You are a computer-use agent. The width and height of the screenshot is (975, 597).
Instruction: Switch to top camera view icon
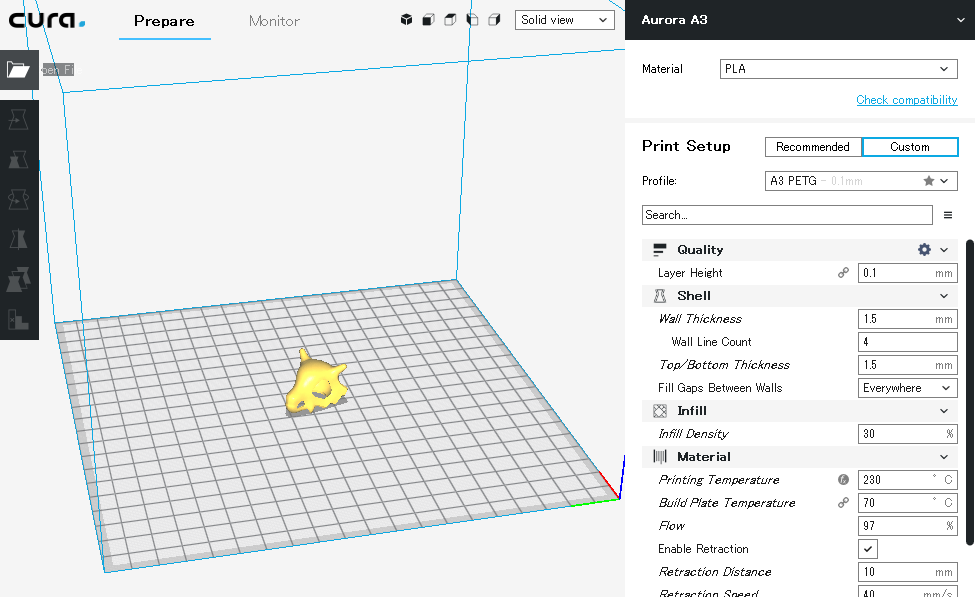[x=450, y=20]
